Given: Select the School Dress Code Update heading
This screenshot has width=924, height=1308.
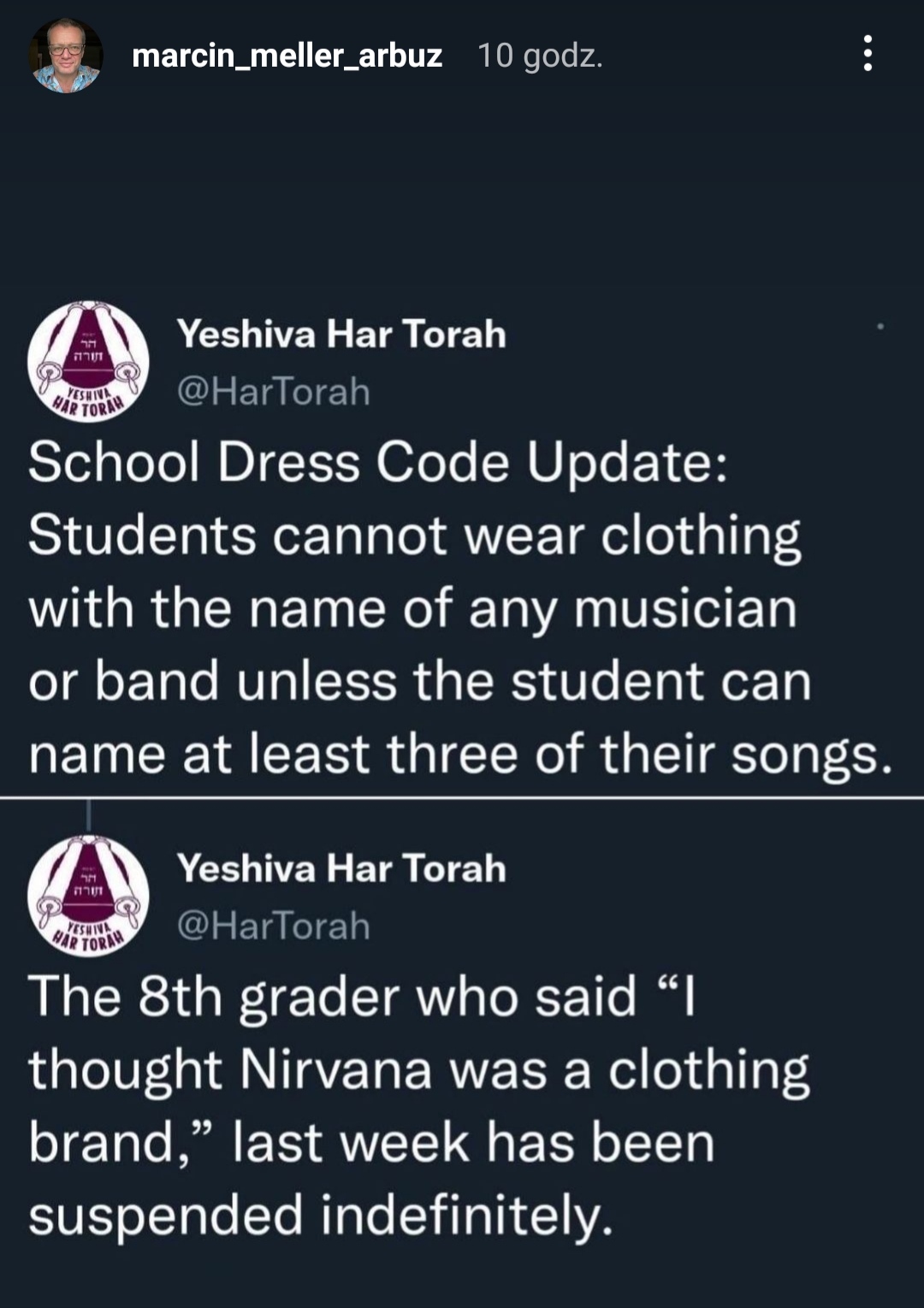Looking at the screenshot, I should pos(378,464).
